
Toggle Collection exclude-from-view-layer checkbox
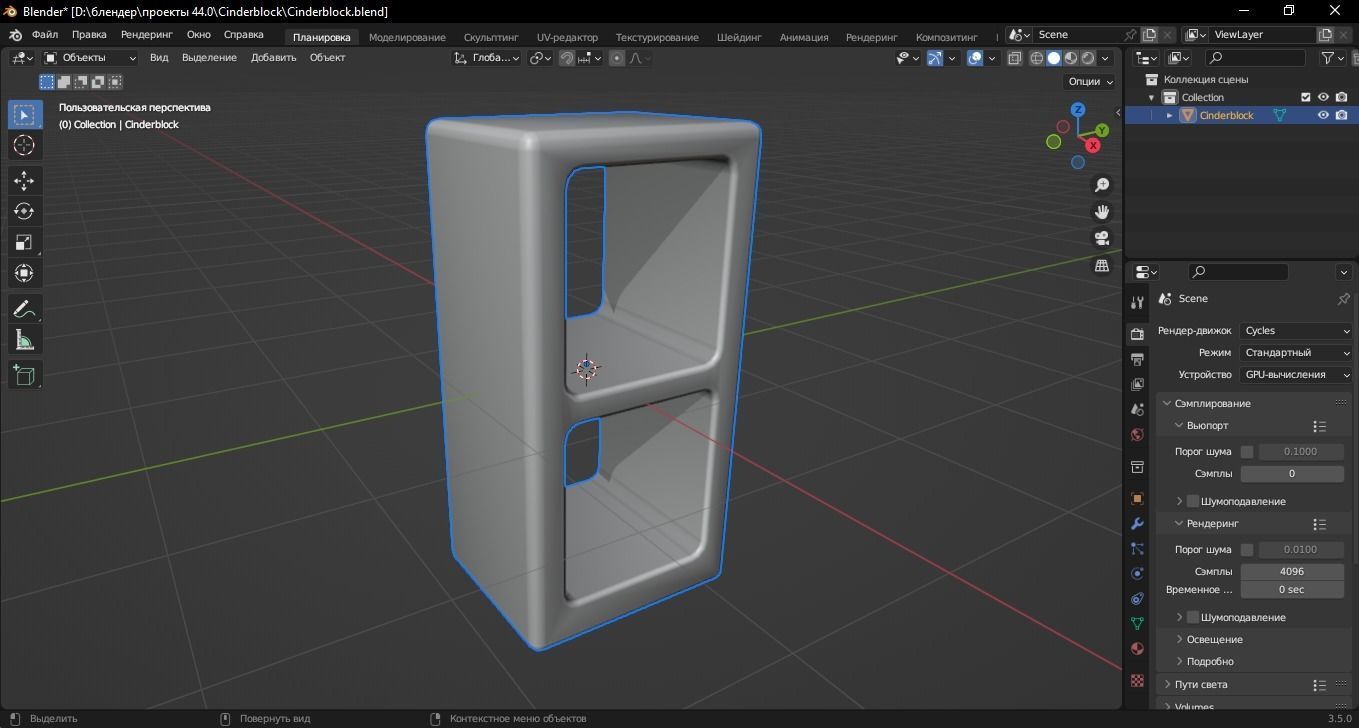[1305, 97]
